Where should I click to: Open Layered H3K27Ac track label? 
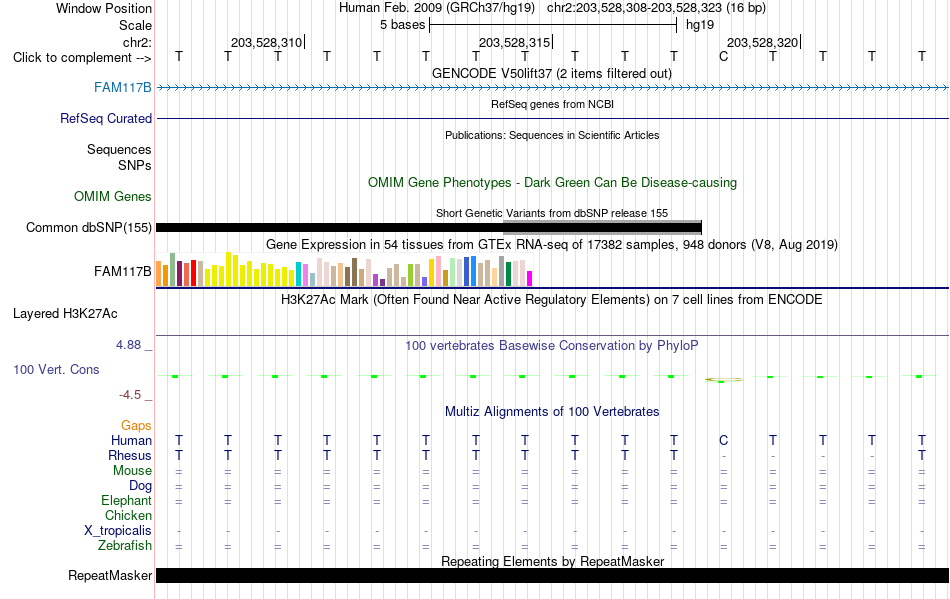(x=65, y=314)
